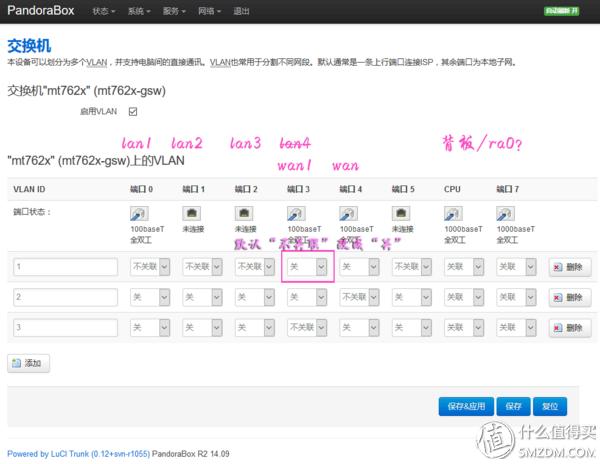This screenshot has height=464, width=600.
Task: Click the 端口 0 column header
Action: point(142,189)
